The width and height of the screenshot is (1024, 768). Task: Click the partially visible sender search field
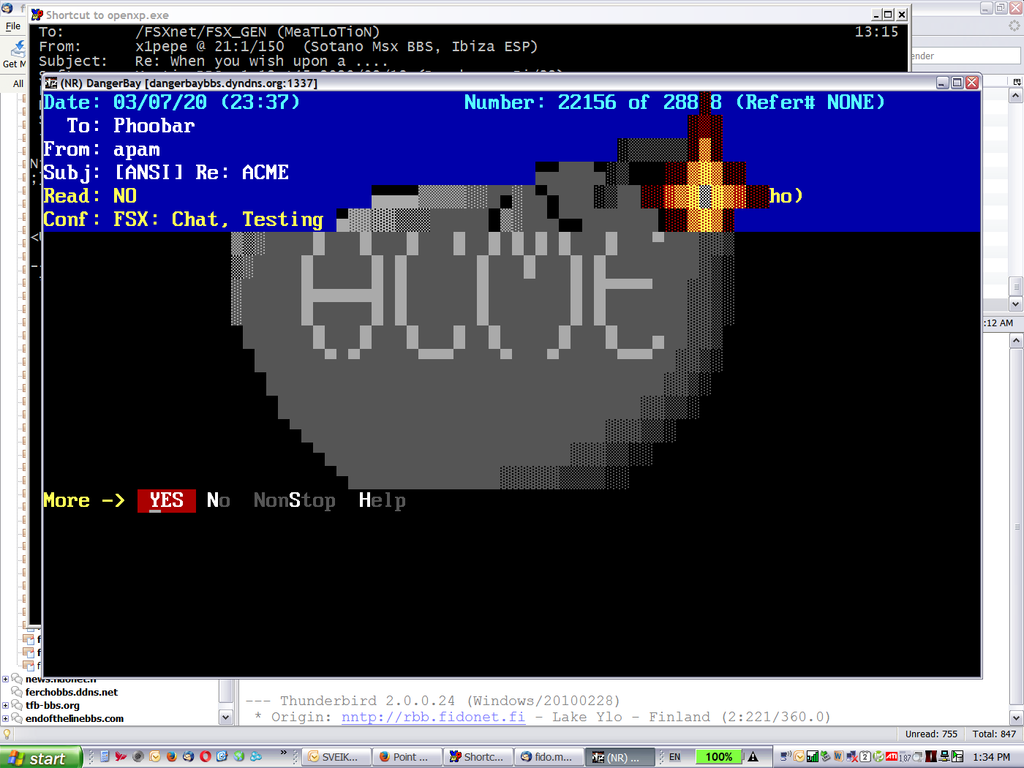pyautogui.click(x=967, y=56)
